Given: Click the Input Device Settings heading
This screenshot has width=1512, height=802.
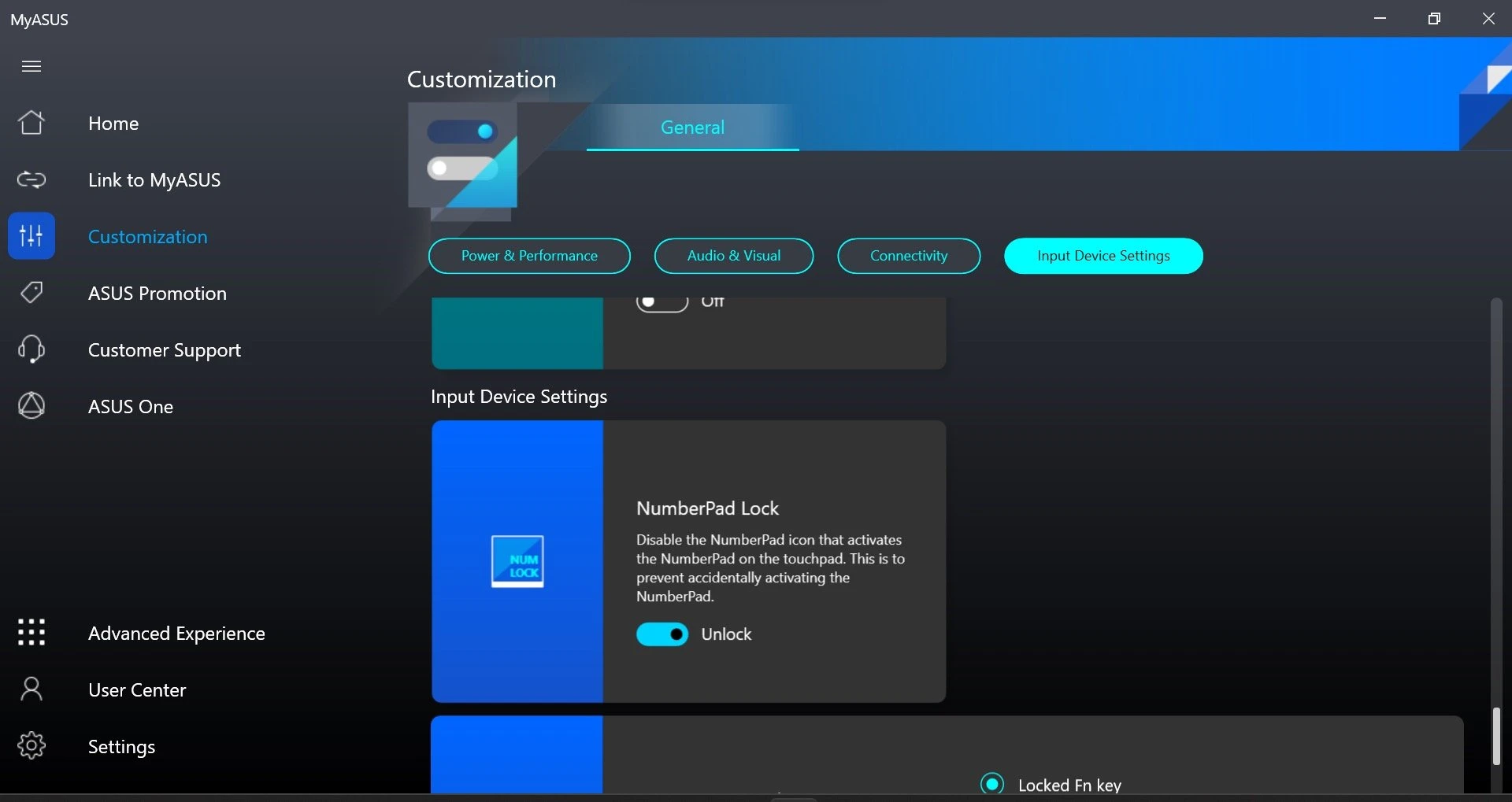Looking at the screenshot, I should [x=519, y=397].
